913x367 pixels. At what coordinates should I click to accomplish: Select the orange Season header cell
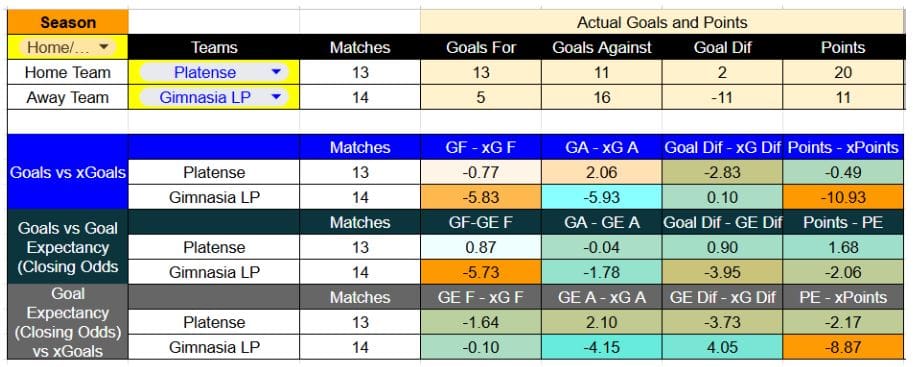point(68,22)
